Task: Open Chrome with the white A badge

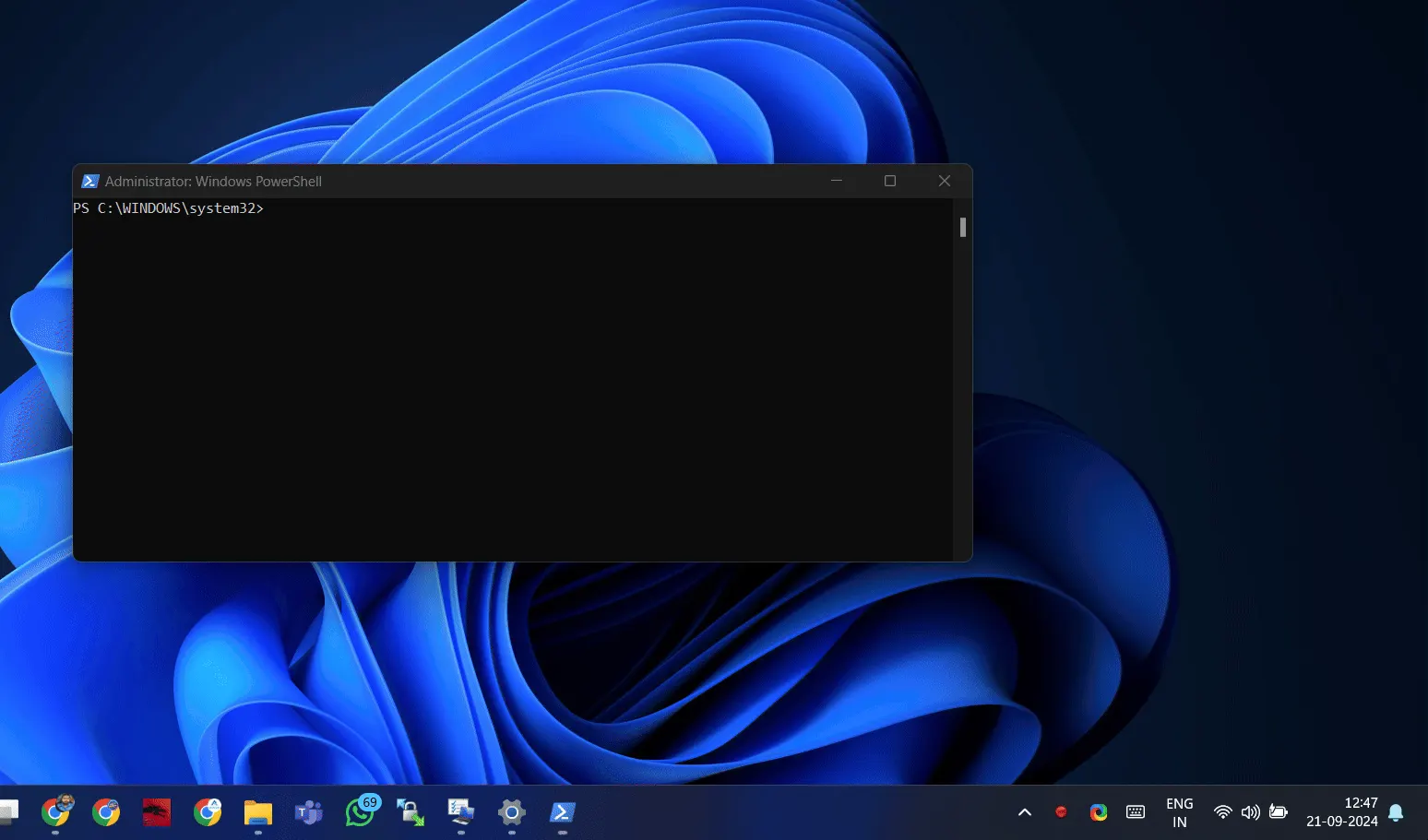Action: [208, 811]
